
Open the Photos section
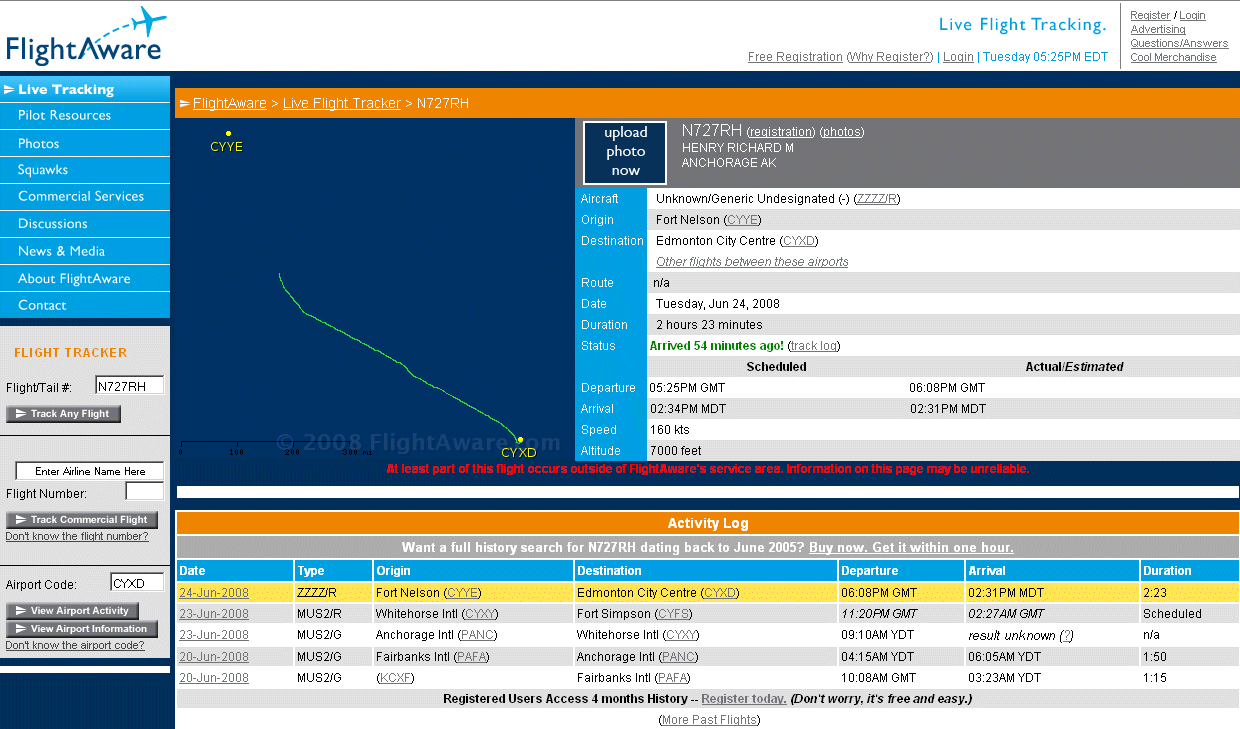click(x=85, y=143)
